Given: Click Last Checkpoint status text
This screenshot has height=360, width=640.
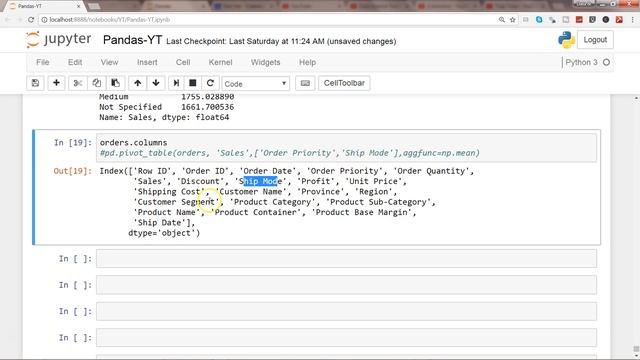Looking at the screenshot, I should pos(281,42).
